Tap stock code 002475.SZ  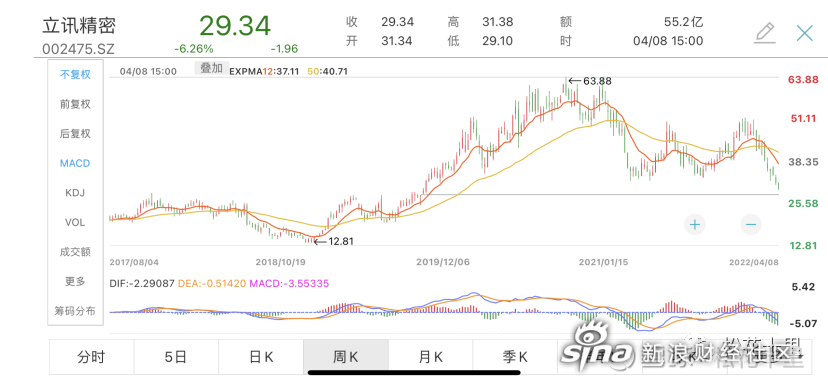(78, 50)
